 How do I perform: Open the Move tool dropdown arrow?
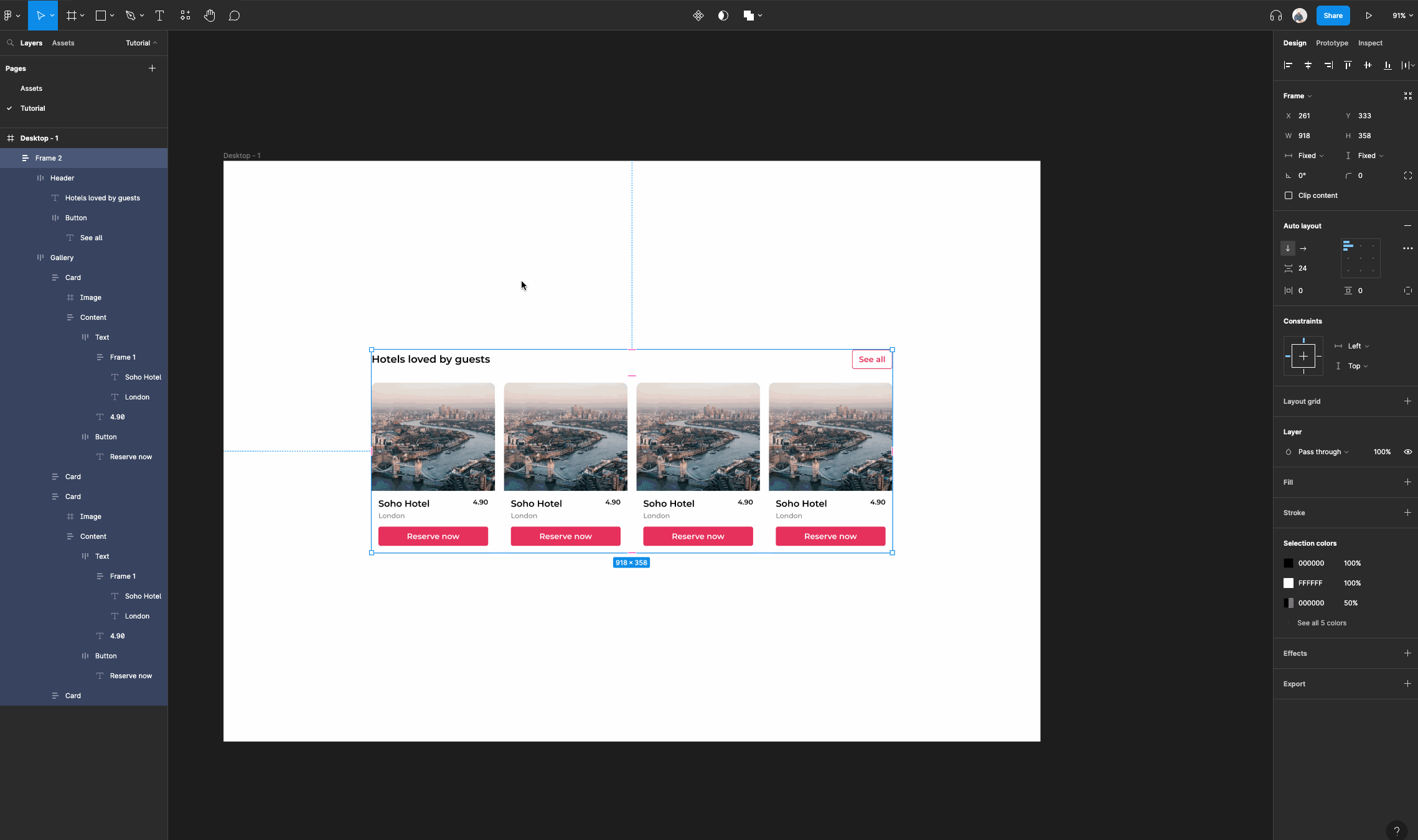pyautogui.click(x=52, y=16)
